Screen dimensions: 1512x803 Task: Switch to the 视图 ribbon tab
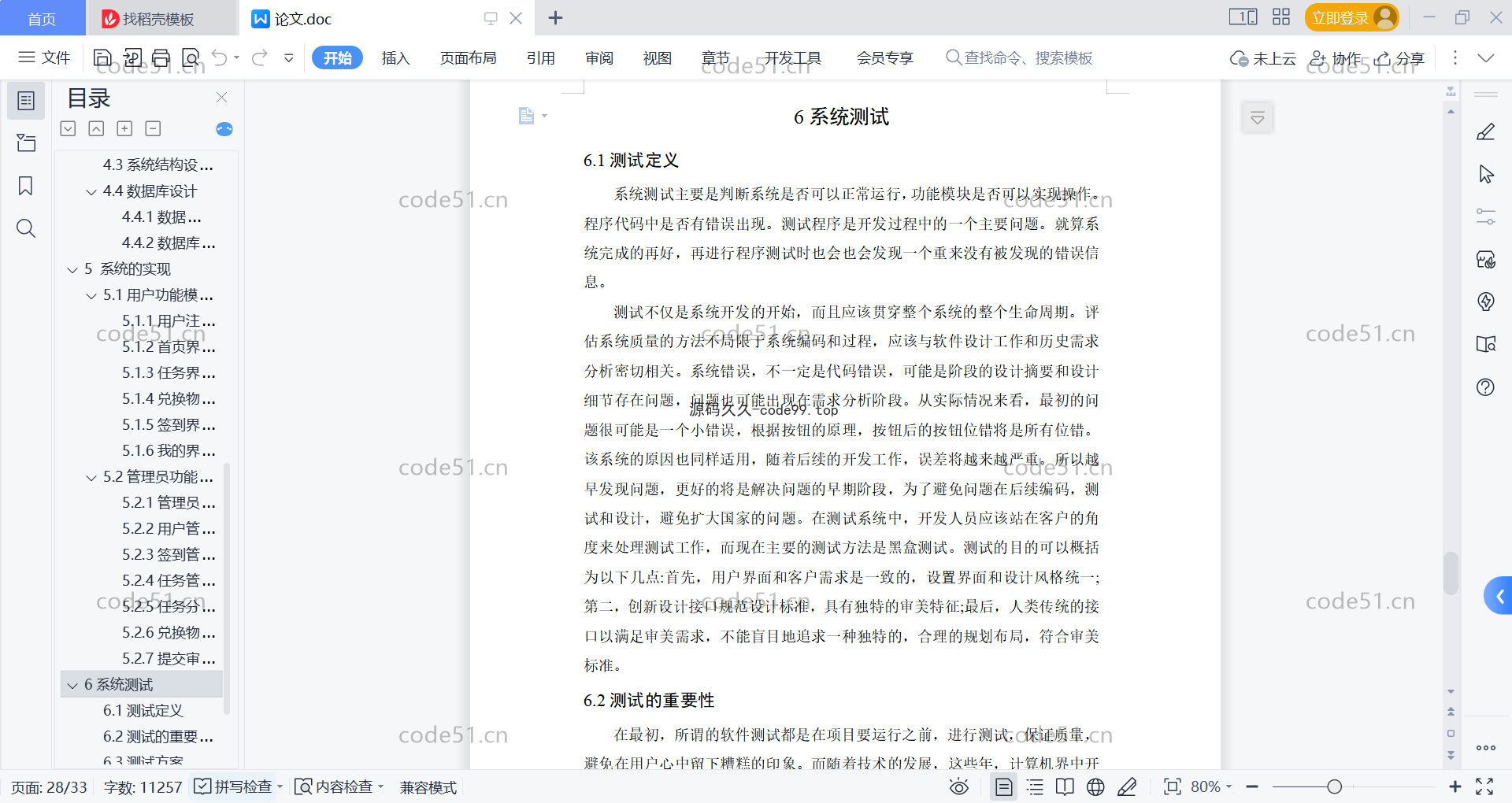[x=657, y=57]
